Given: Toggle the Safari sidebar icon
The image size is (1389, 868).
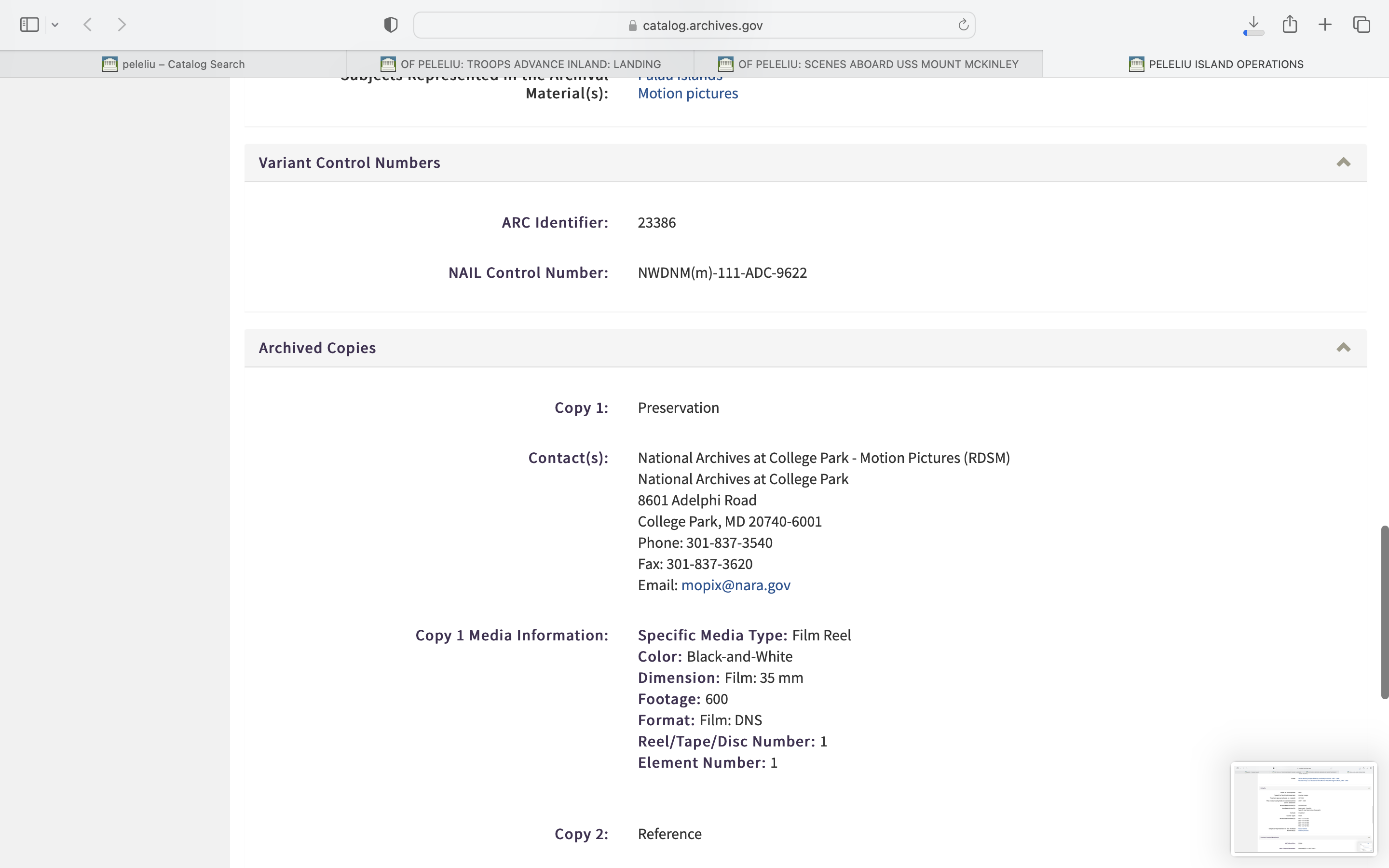Looking at the screenshot, I should click(x=29, y=25).
